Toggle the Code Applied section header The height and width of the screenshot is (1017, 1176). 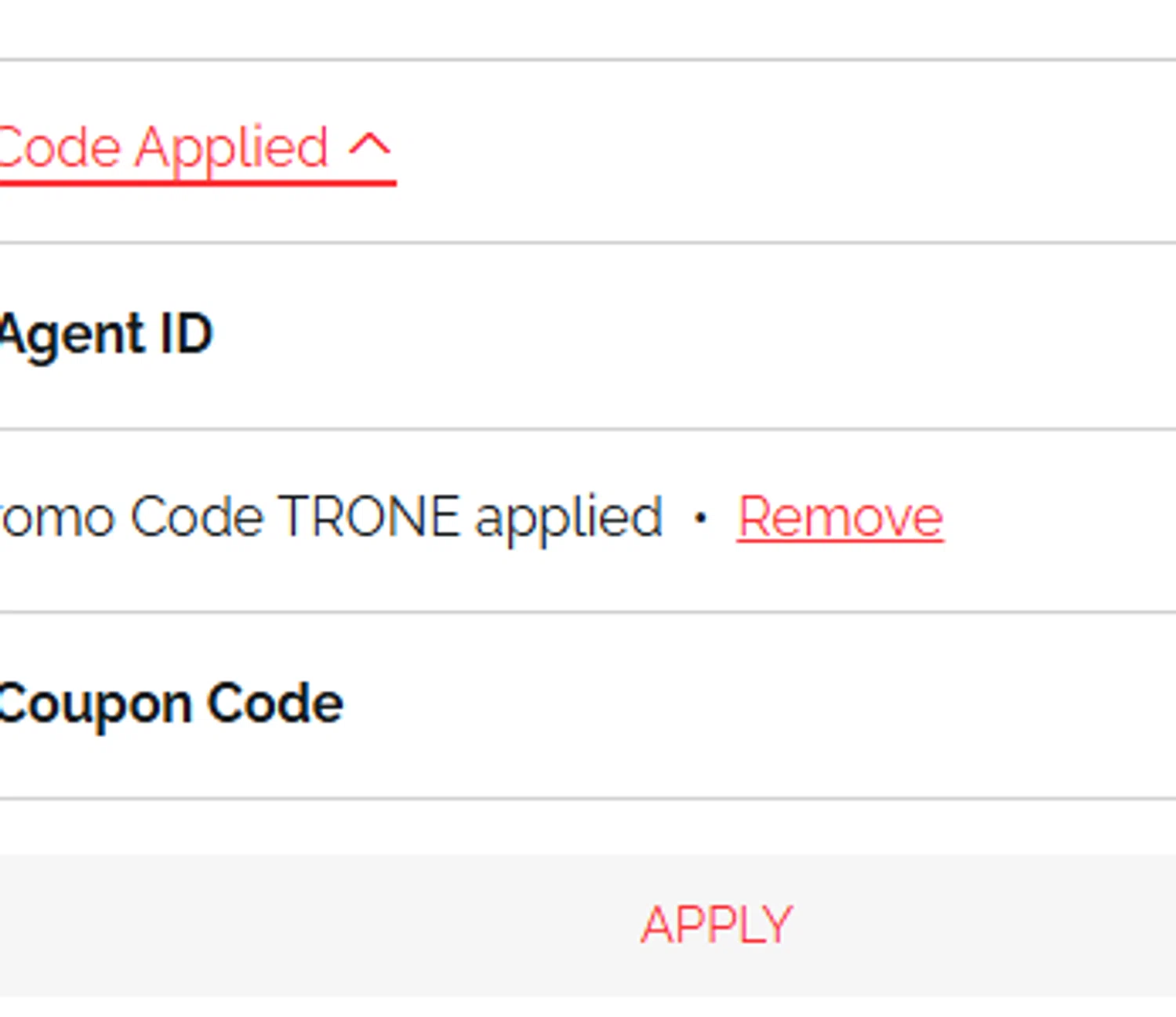[x=196, y=147]
